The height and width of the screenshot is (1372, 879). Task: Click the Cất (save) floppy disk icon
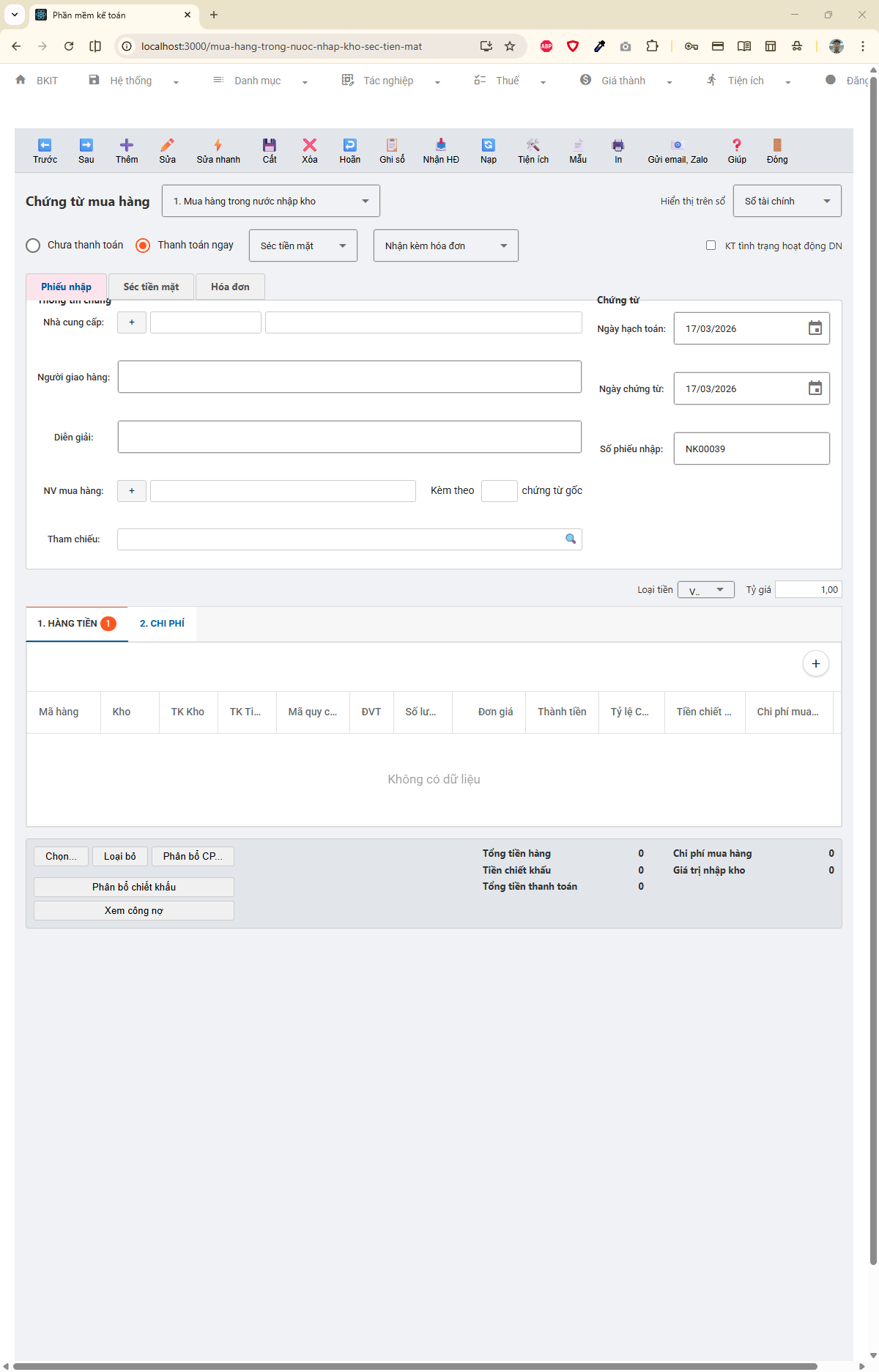point(270,145)
